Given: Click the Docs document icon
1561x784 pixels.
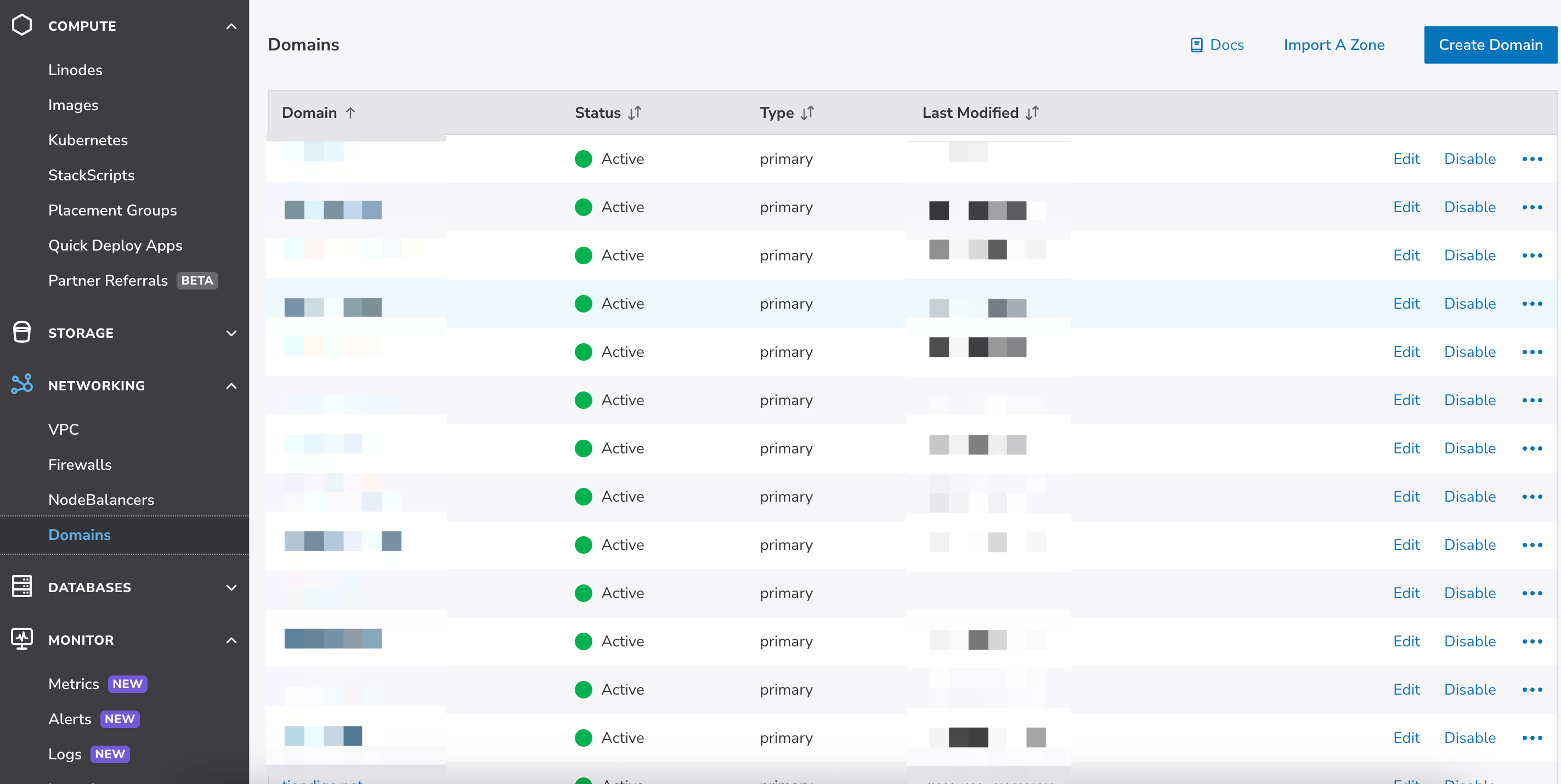Looking at the screenshot, I should click(1196, 45).
